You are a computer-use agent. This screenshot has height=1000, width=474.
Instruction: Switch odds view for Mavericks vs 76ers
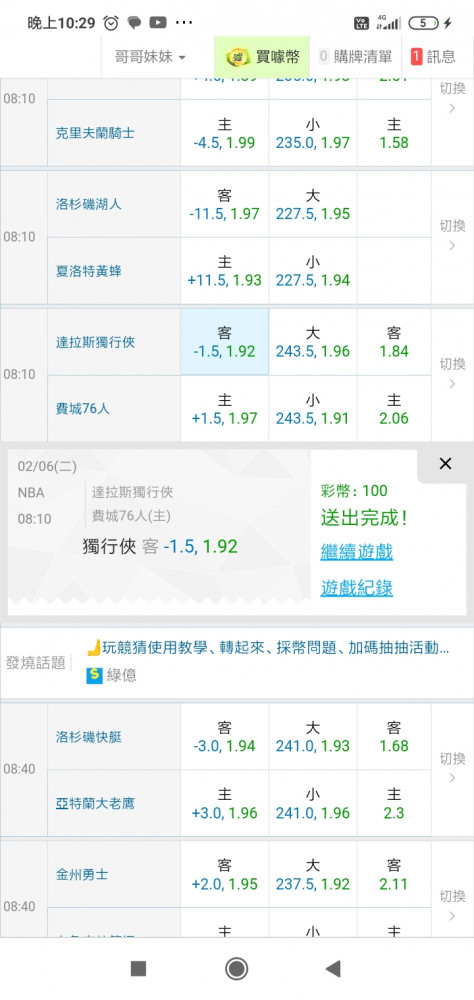click(452, 373)
